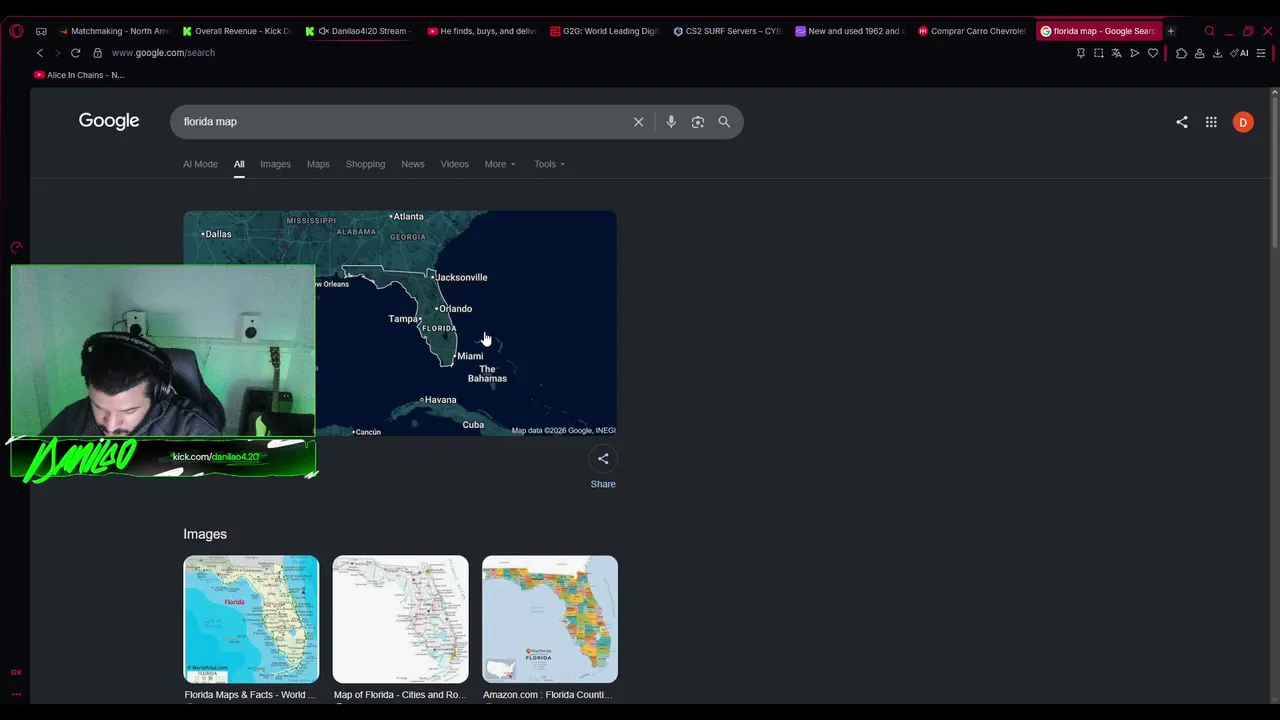Open the Alice In Chains bookmark

(x=79, y=75)
